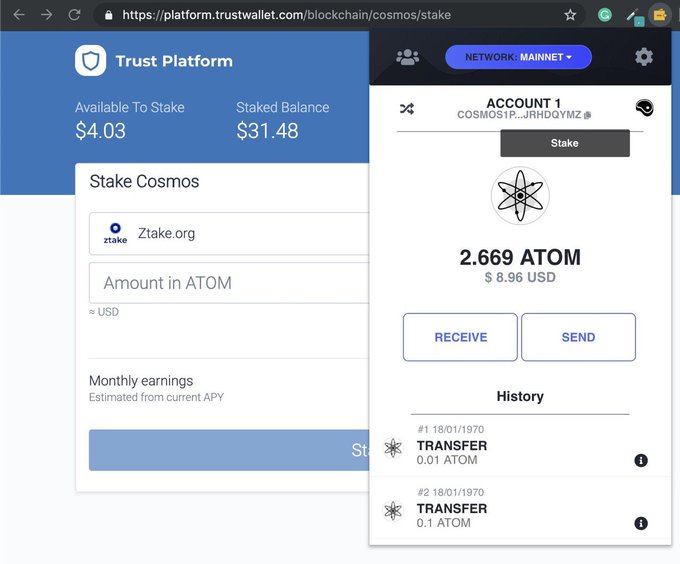
Task: Click the padlock site security icon
Action: click(109, 15)
